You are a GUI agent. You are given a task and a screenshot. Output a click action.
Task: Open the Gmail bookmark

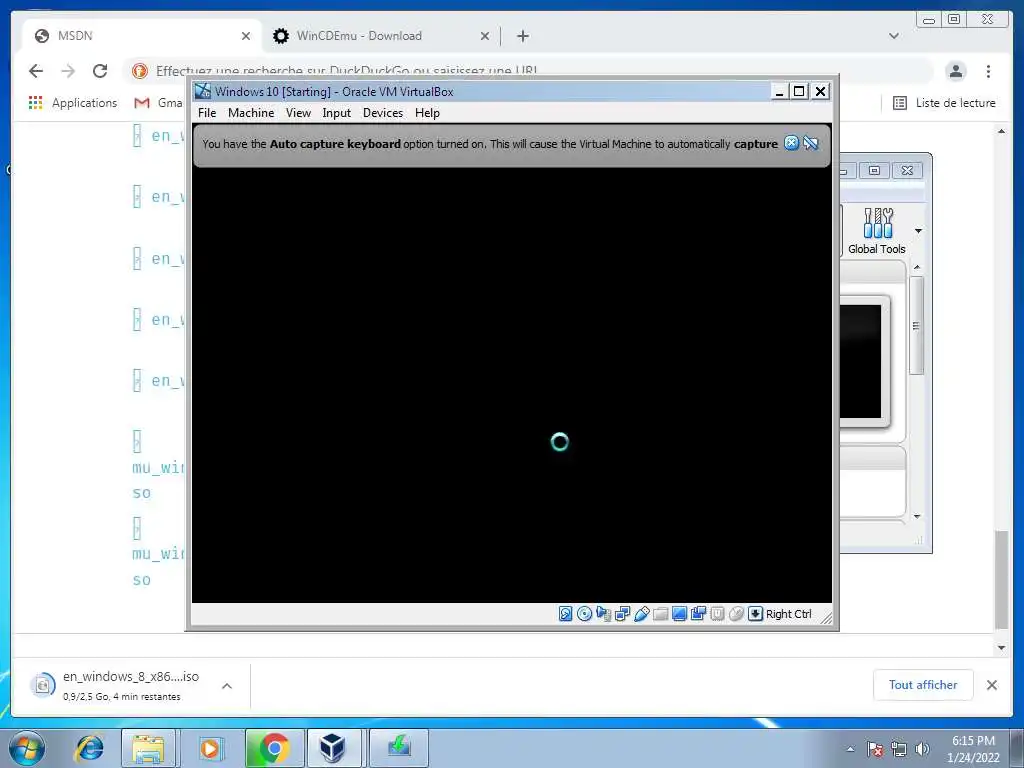click(158, 103)
